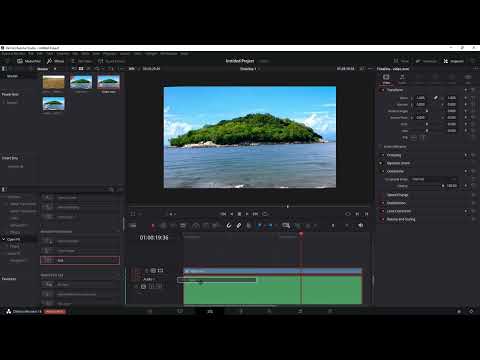Jump to first frame button

(x=223, y=214)
